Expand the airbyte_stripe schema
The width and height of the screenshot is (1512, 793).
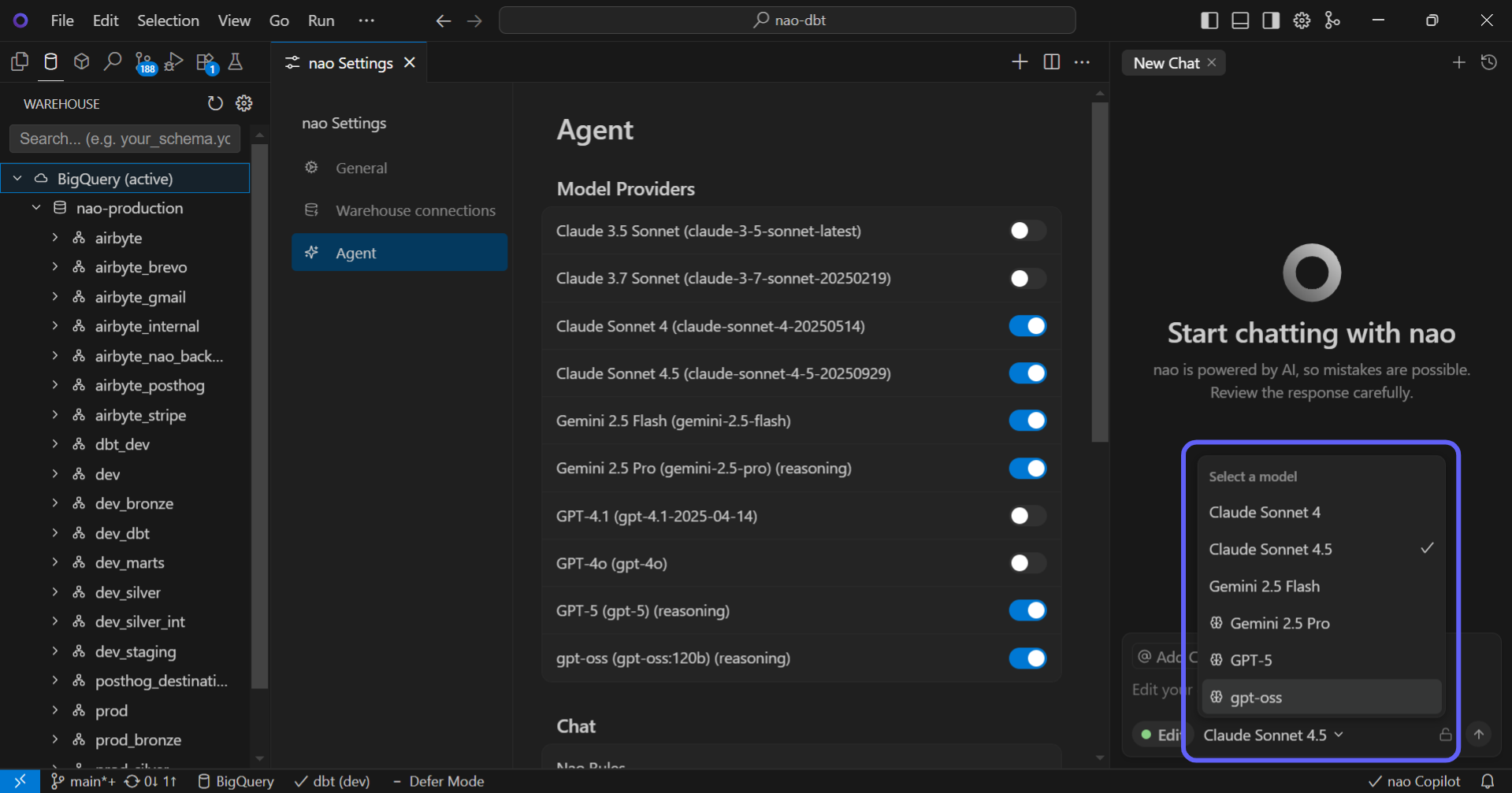click(x=55, y=415)
